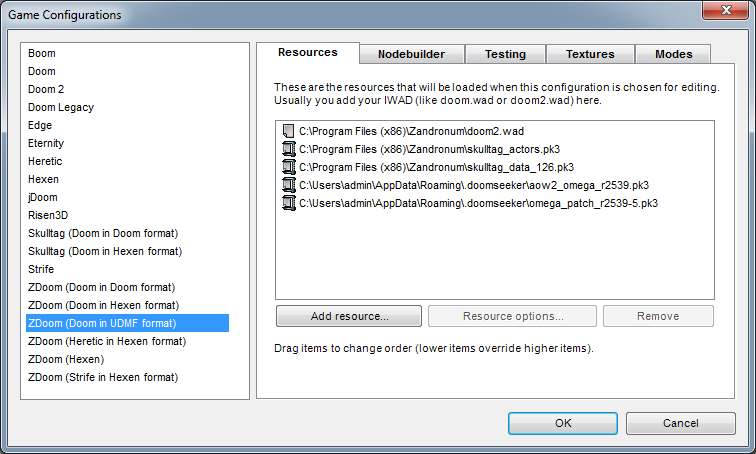Click the archive icon beside skulltag_data_126.pk3
This screenshot has width=756, height=454.
[x=288, y=167]
